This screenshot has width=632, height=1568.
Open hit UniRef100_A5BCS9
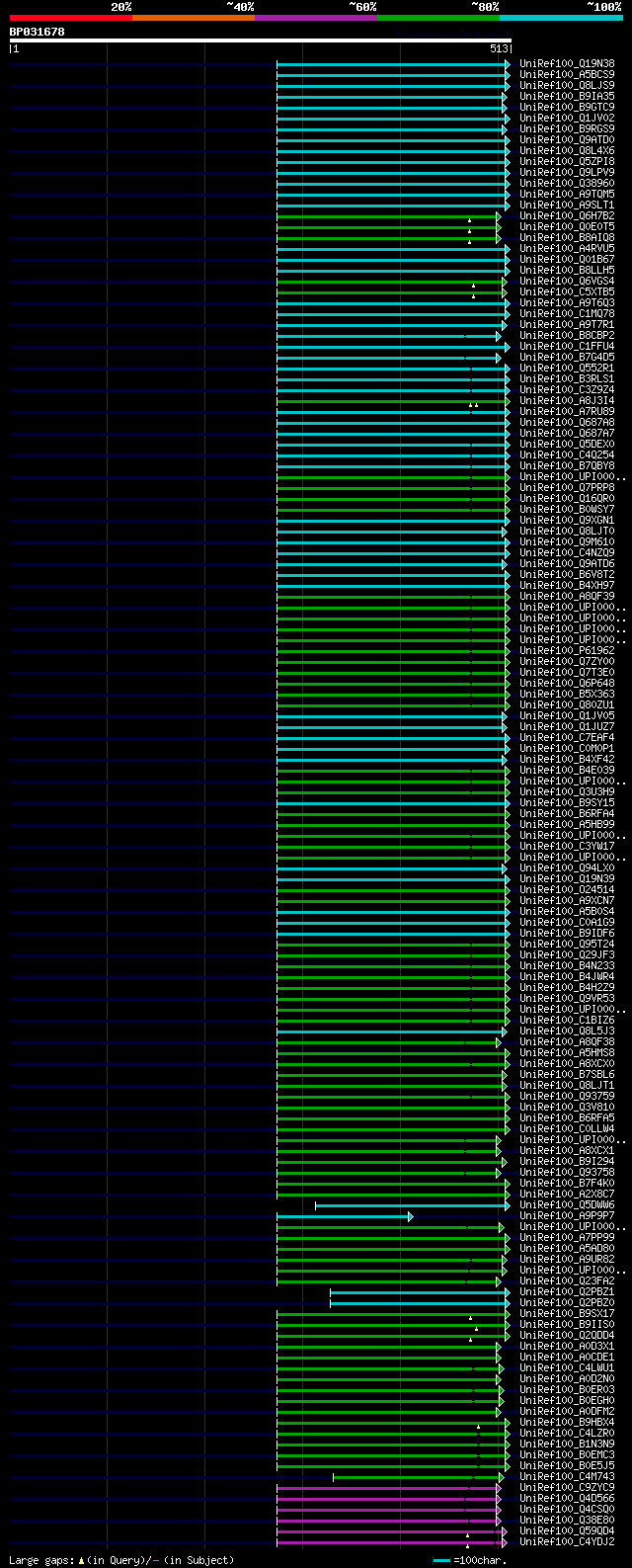[x=567, y=75]
